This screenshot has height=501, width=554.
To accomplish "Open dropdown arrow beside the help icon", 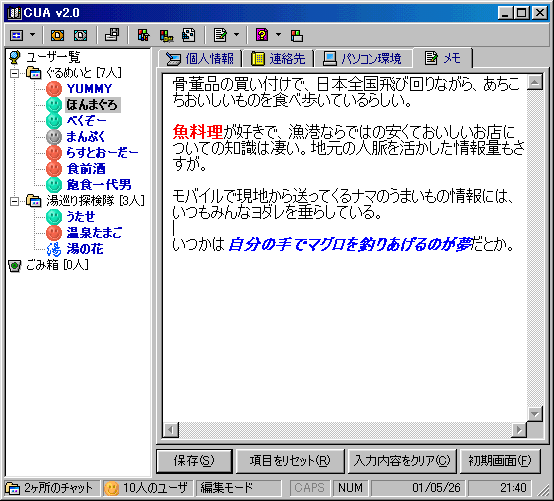I will coord(278,35).
